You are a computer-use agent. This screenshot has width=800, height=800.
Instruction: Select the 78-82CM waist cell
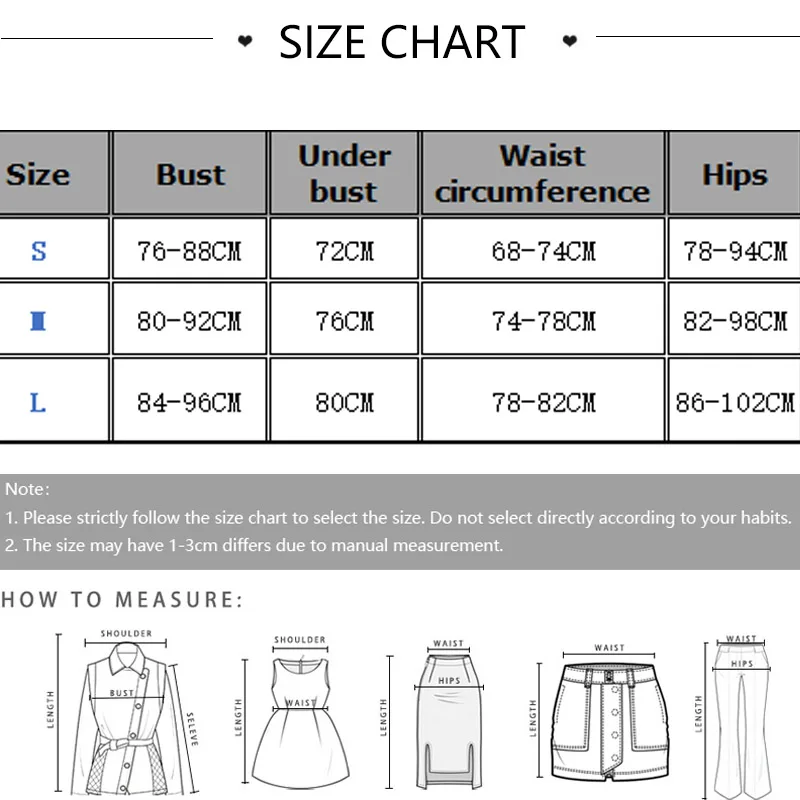543,402
